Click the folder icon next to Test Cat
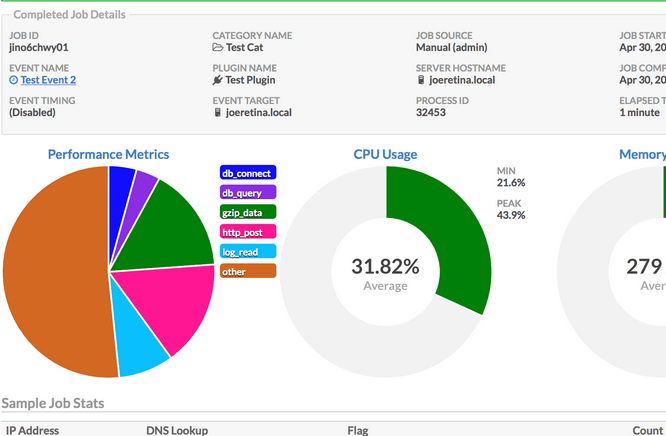The width and height of the screenshot is (666, 436). click(217, 47)
